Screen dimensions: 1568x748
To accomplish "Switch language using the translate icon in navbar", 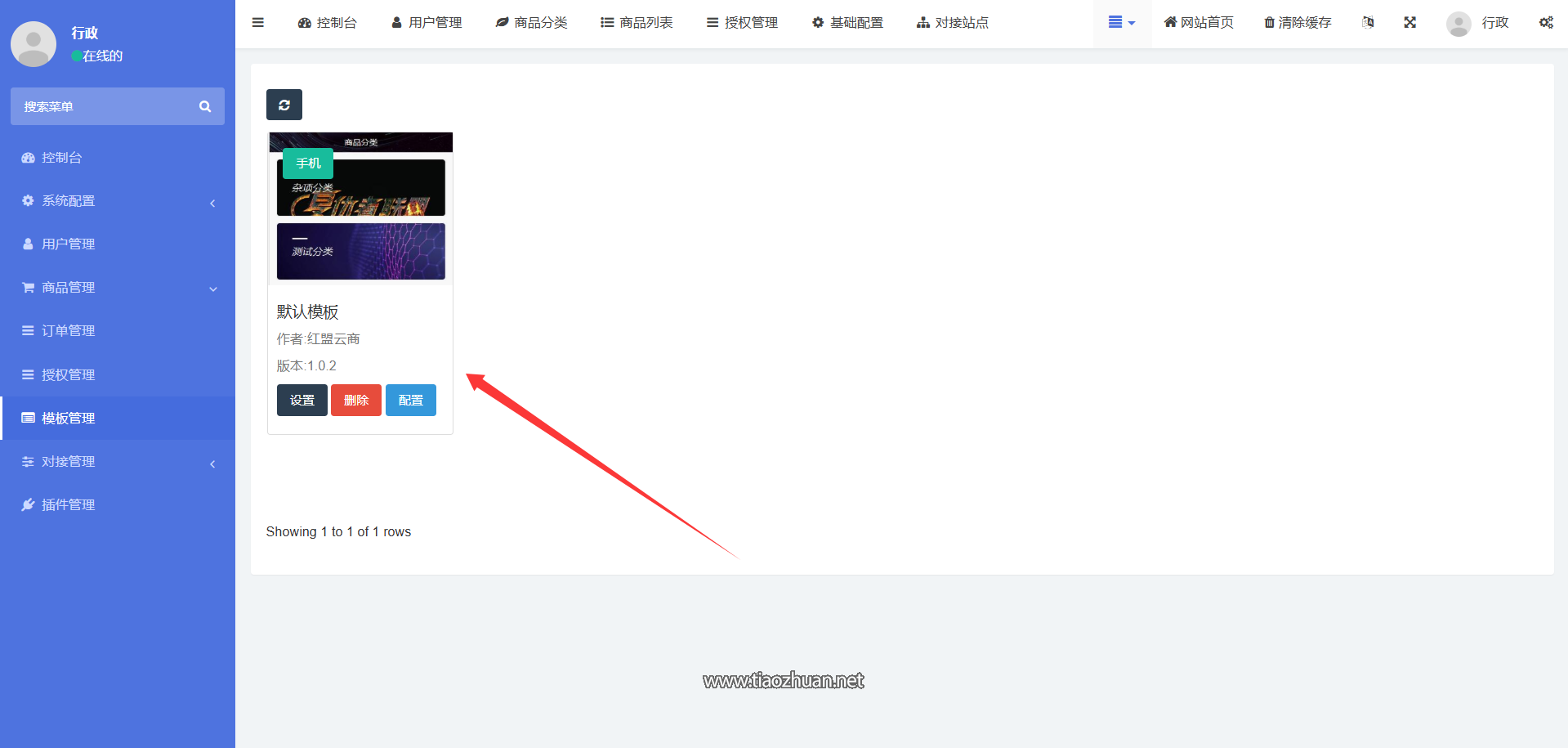I will (1368, 22).
